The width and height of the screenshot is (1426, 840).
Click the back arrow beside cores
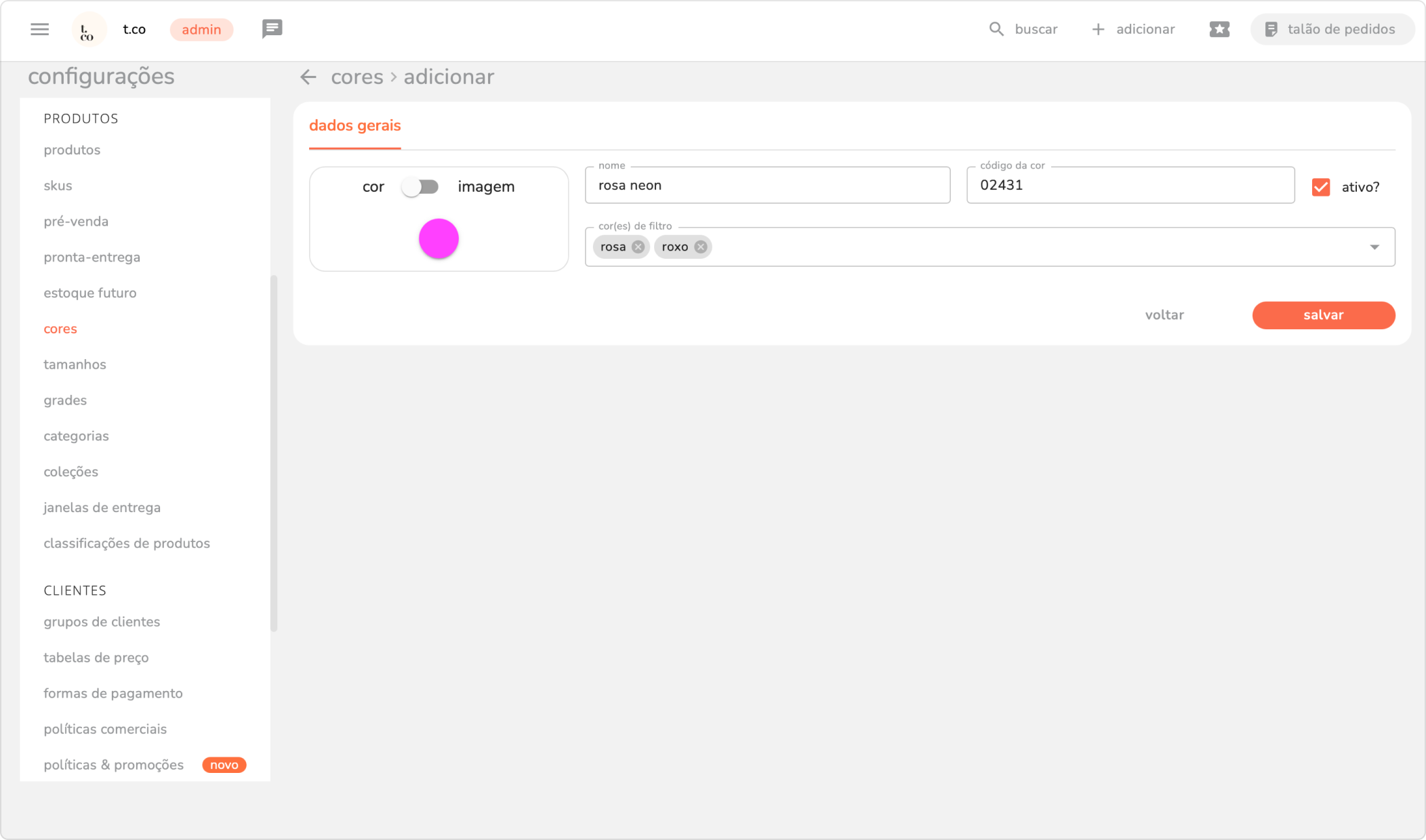(x=308, y=77)
